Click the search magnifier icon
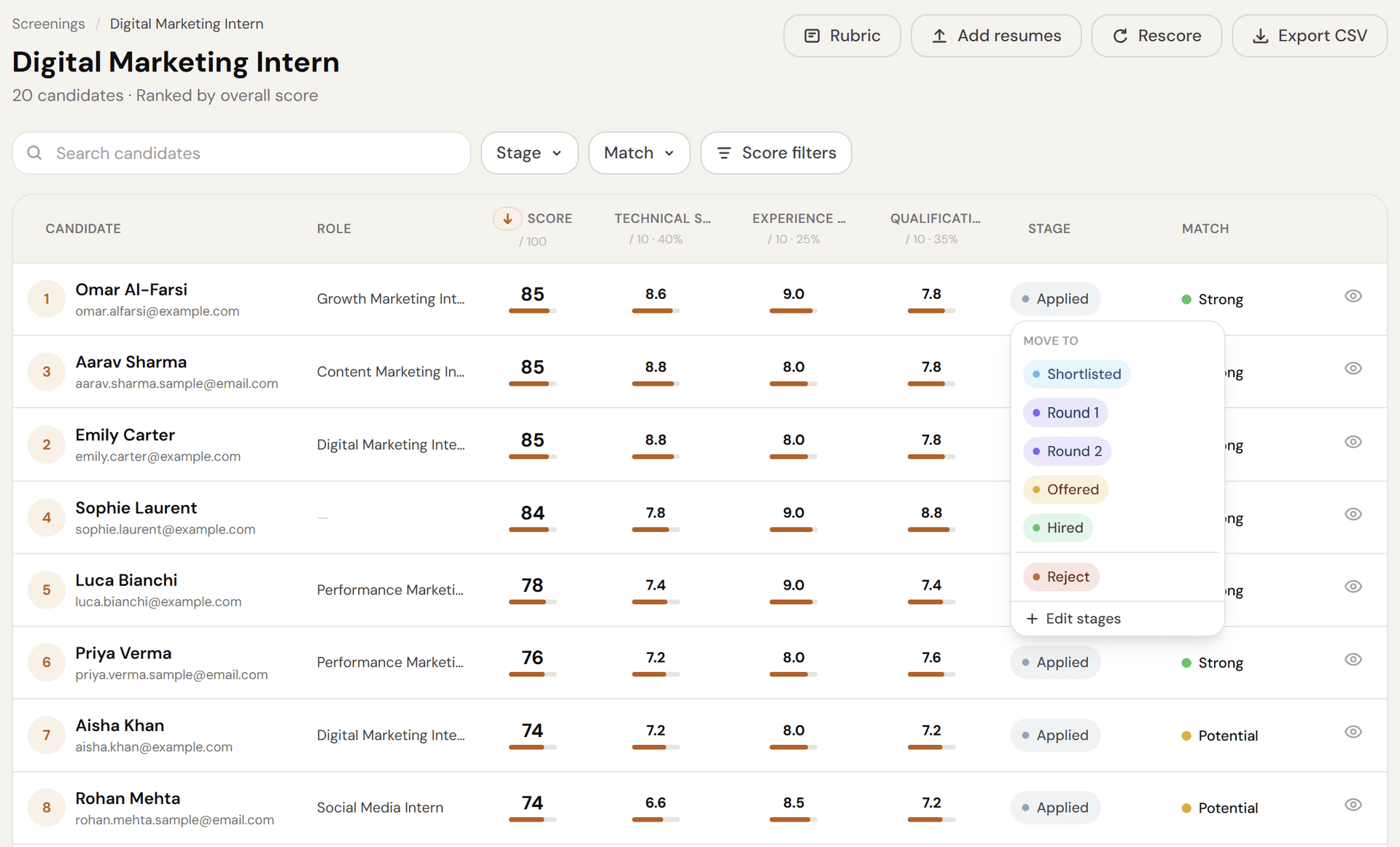Screen dimensions: 1400x847 click(34, 153)
